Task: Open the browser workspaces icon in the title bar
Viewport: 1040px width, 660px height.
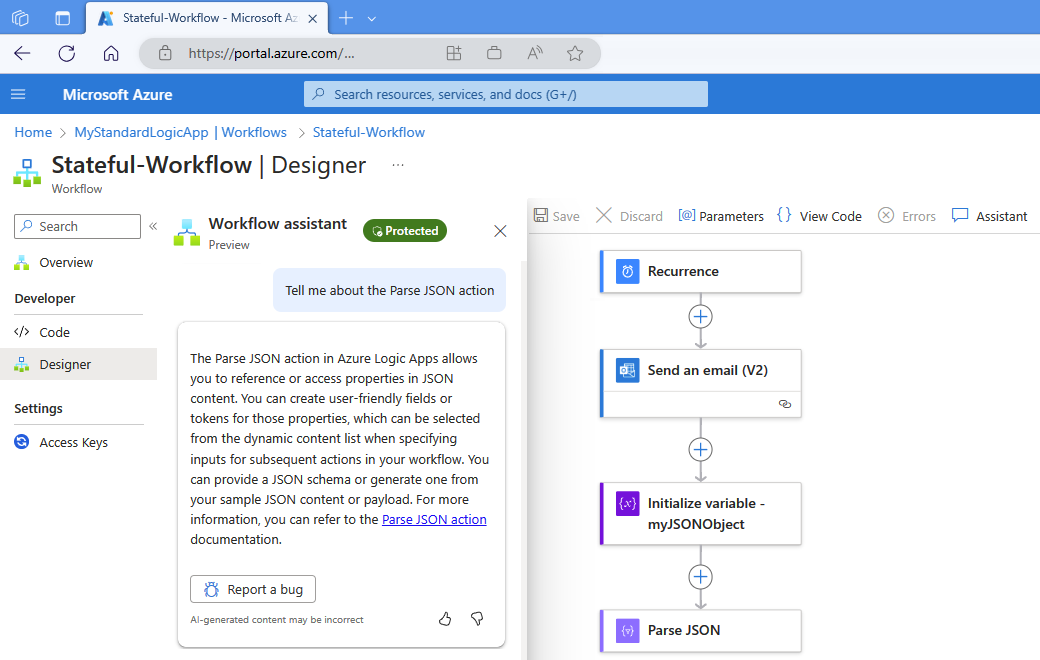Action: pos(21,18)
